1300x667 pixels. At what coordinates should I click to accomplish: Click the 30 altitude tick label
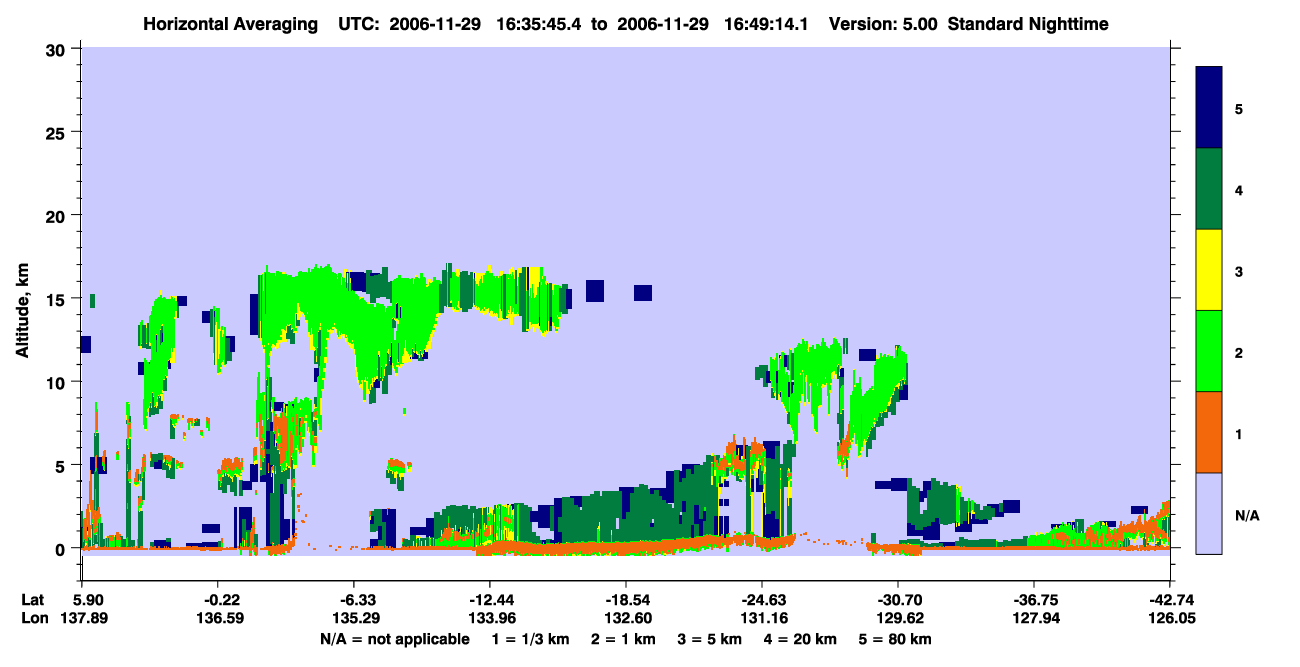[x=57, y=49]
